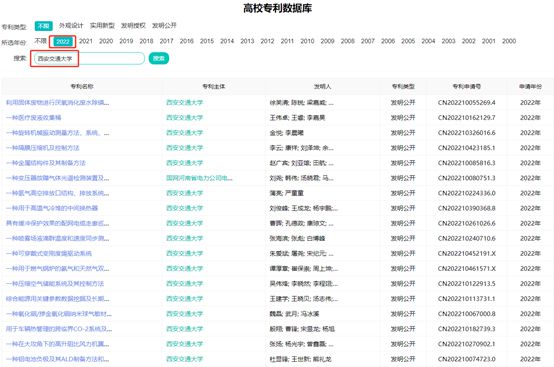Open patent title in row CN202210240710.6
Viewport: 554px width, 367px height.
coord(58,238)
